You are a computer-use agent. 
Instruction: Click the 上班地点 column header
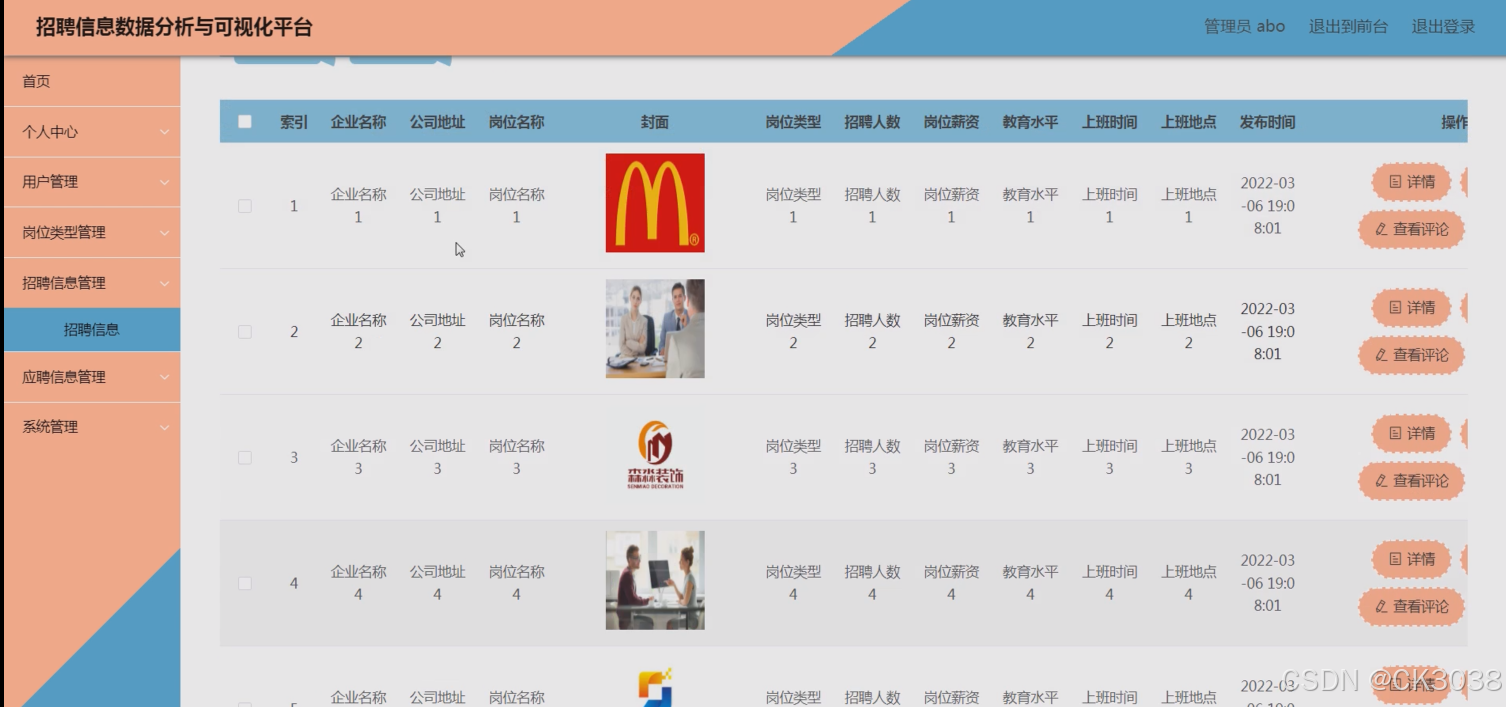1188,122
